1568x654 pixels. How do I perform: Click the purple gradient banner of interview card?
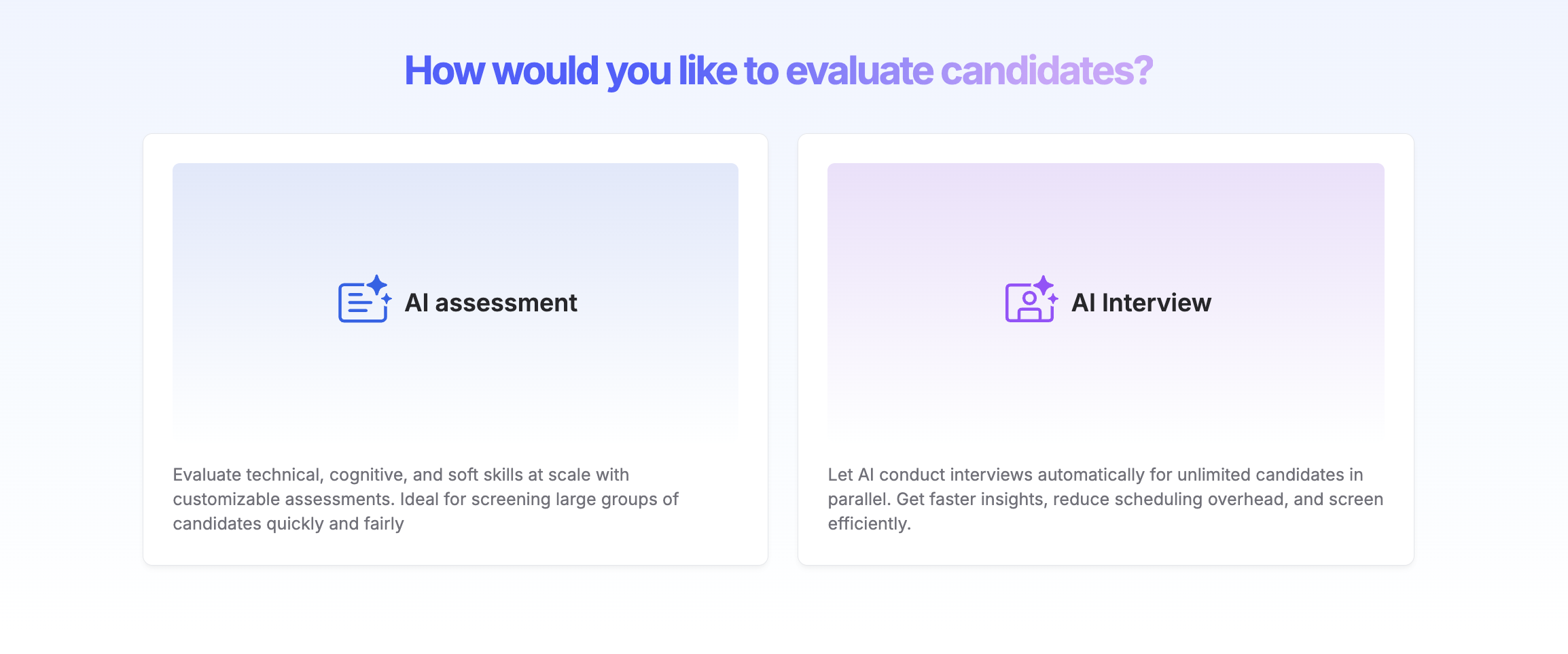[x=1105, y=218]
